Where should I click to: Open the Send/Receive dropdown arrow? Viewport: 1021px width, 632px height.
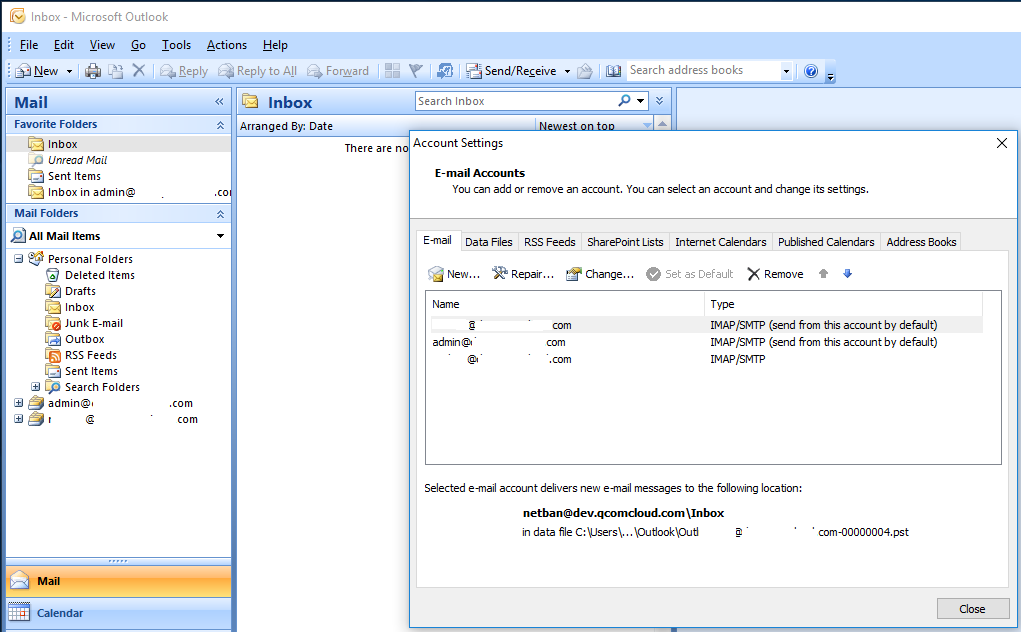567,71
